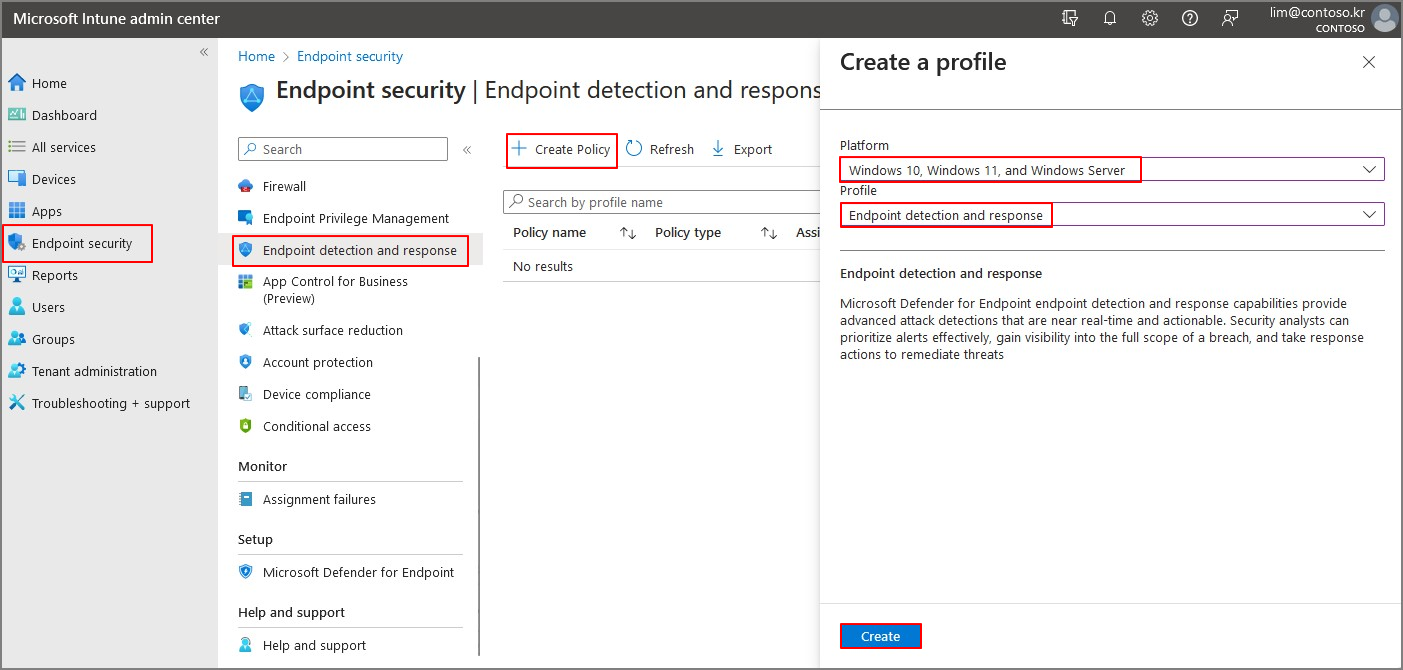This screenshot has height=670, width=1403.
Task: Click the Attack surface reduction shield icon
Action: click(x=246, y=330)
